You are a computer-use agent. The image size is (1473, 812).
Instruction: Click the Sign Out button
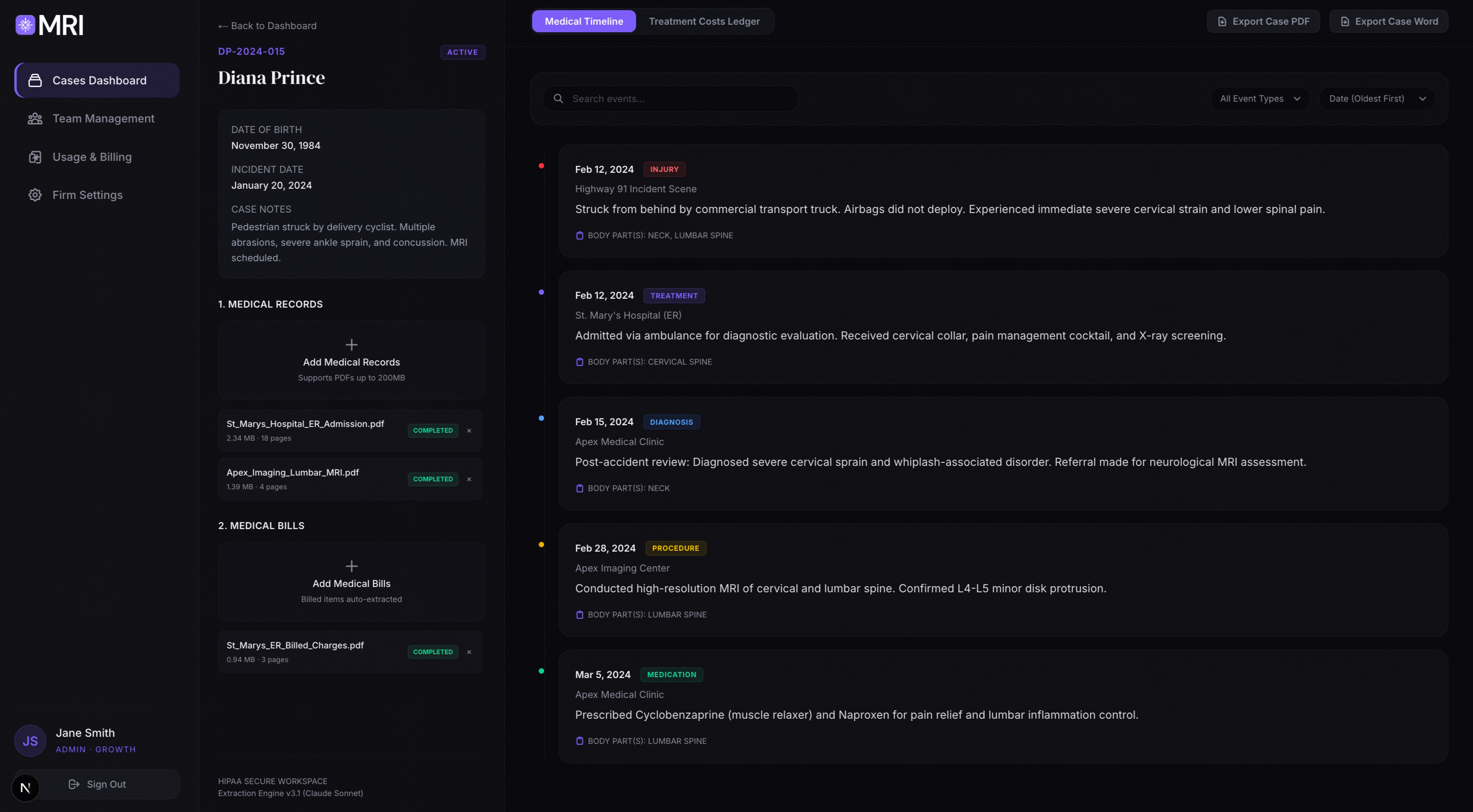click(97, 784)
